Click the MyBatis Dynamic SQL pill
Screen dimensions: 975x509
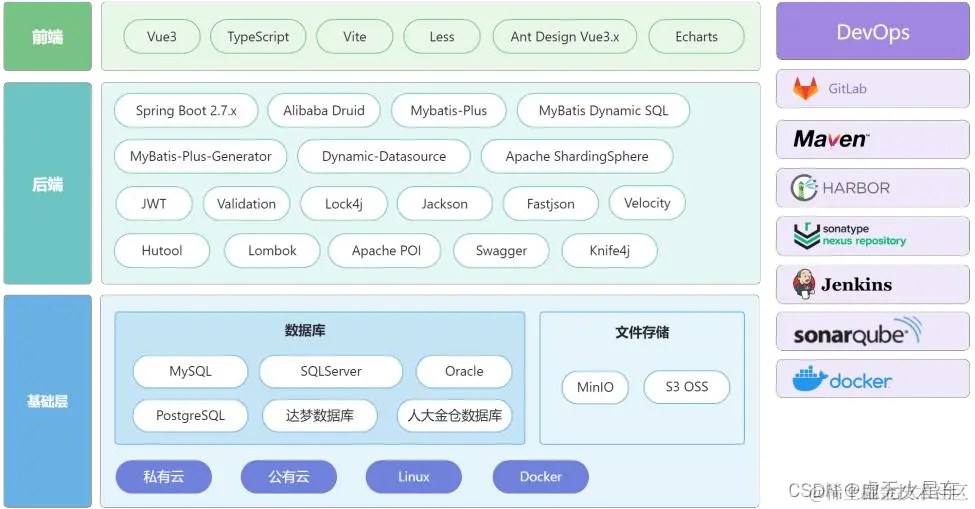pos(603,111)
